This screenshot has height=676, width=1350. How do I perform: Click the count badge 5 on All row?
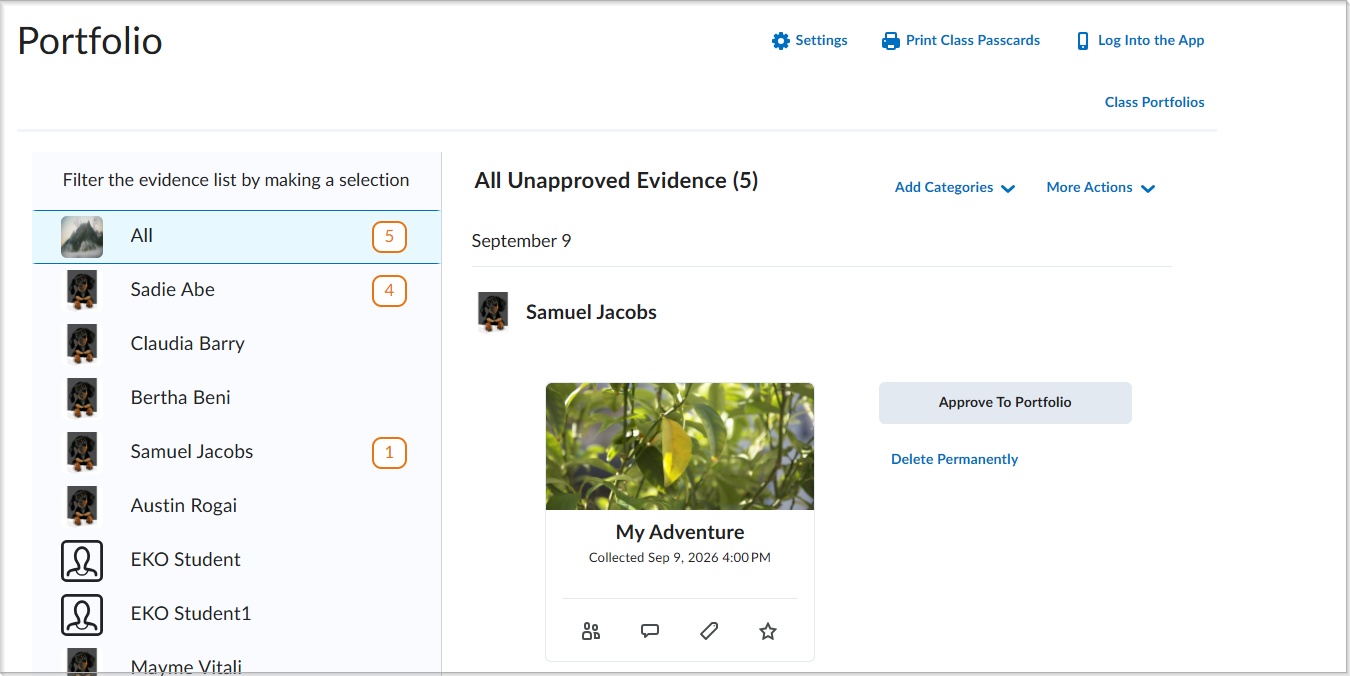389,238
